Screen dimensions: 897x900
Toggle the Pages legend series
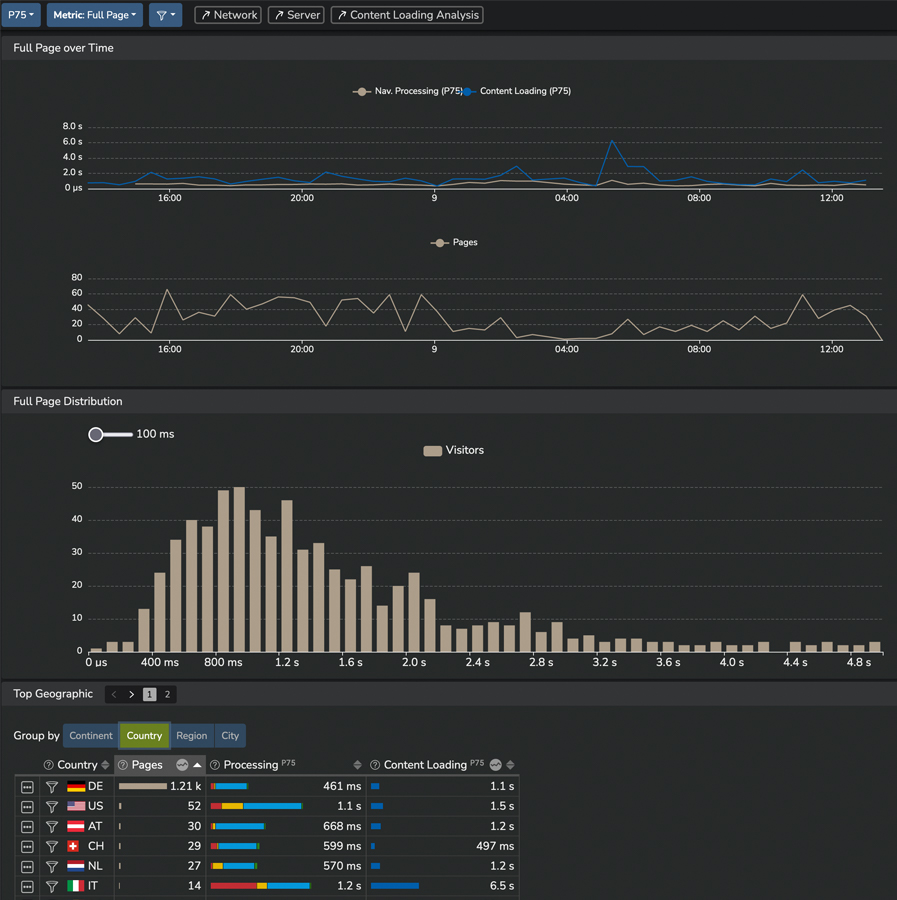click(454, 243)
